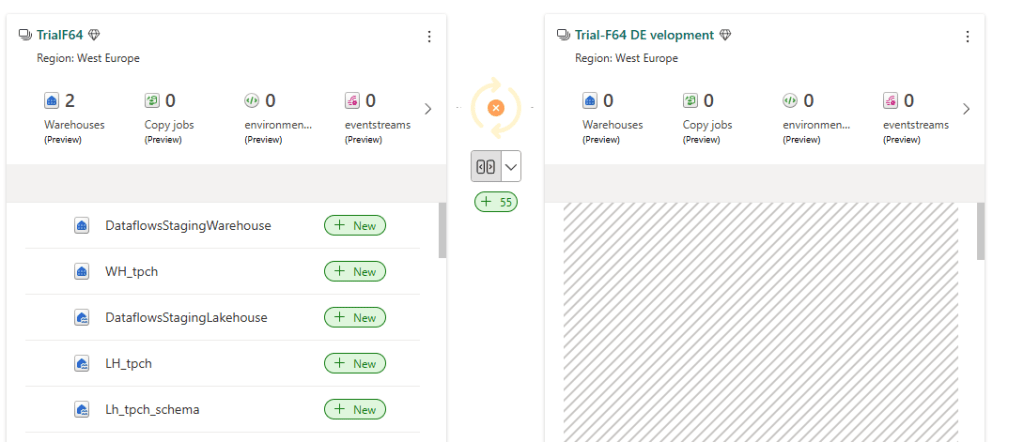Click the environments icon in TrialF64 stage
1024x442 pixels.
(x=252, y=100)
